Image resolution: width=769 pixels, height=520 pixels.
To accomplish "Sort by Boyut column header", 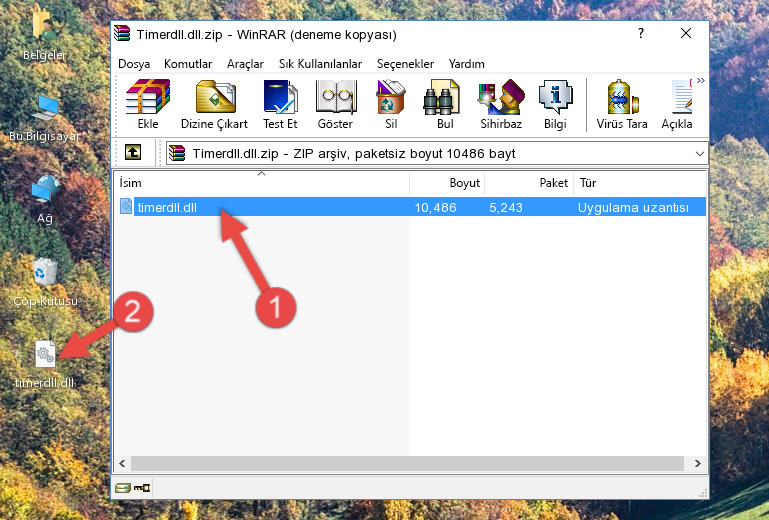I will click(447, 183).
